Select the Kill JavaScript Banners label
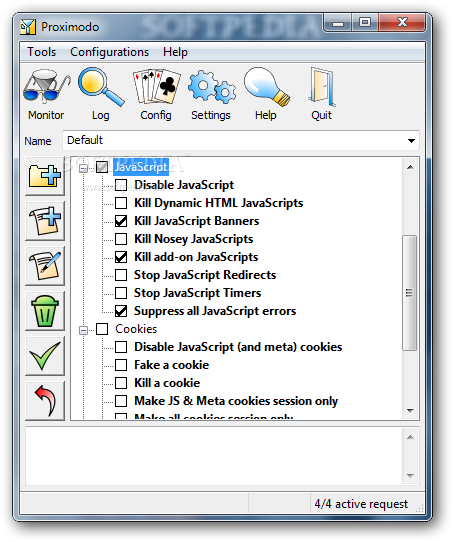Viewport: 453px width, 542px height. tap(197, 221)
